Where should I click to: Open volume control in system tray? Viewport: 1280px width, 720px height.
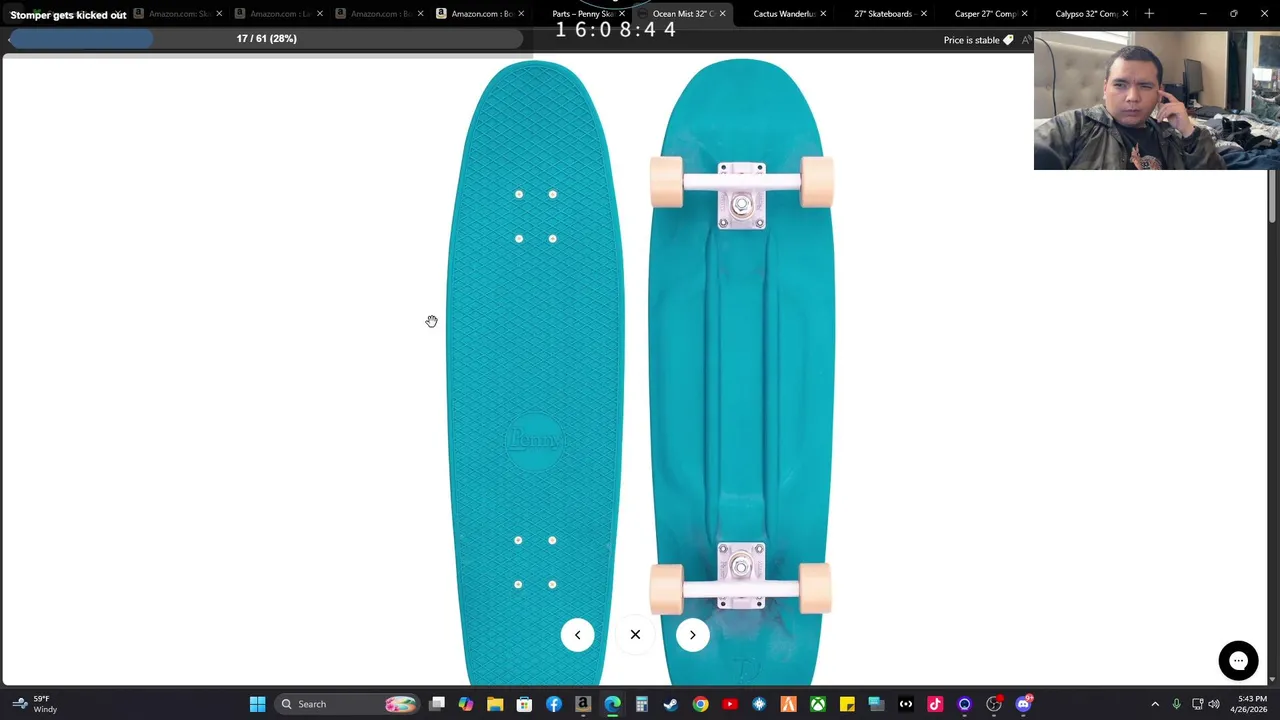pyautogui.click(x=1214, y=704)
